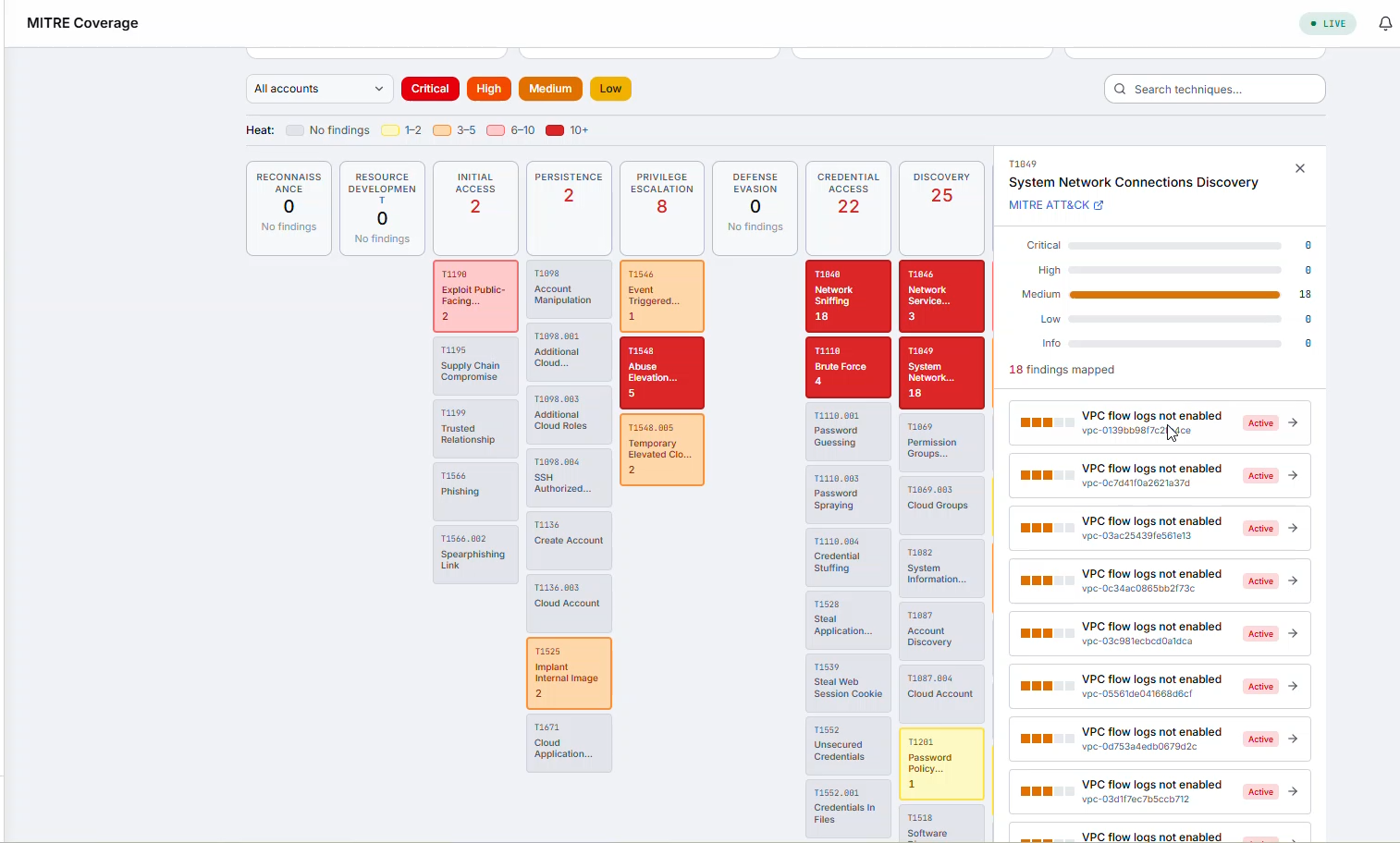Toggle the Low severity filter
The width and height of the screenshot is (1400, 843).
pos(610,89)
